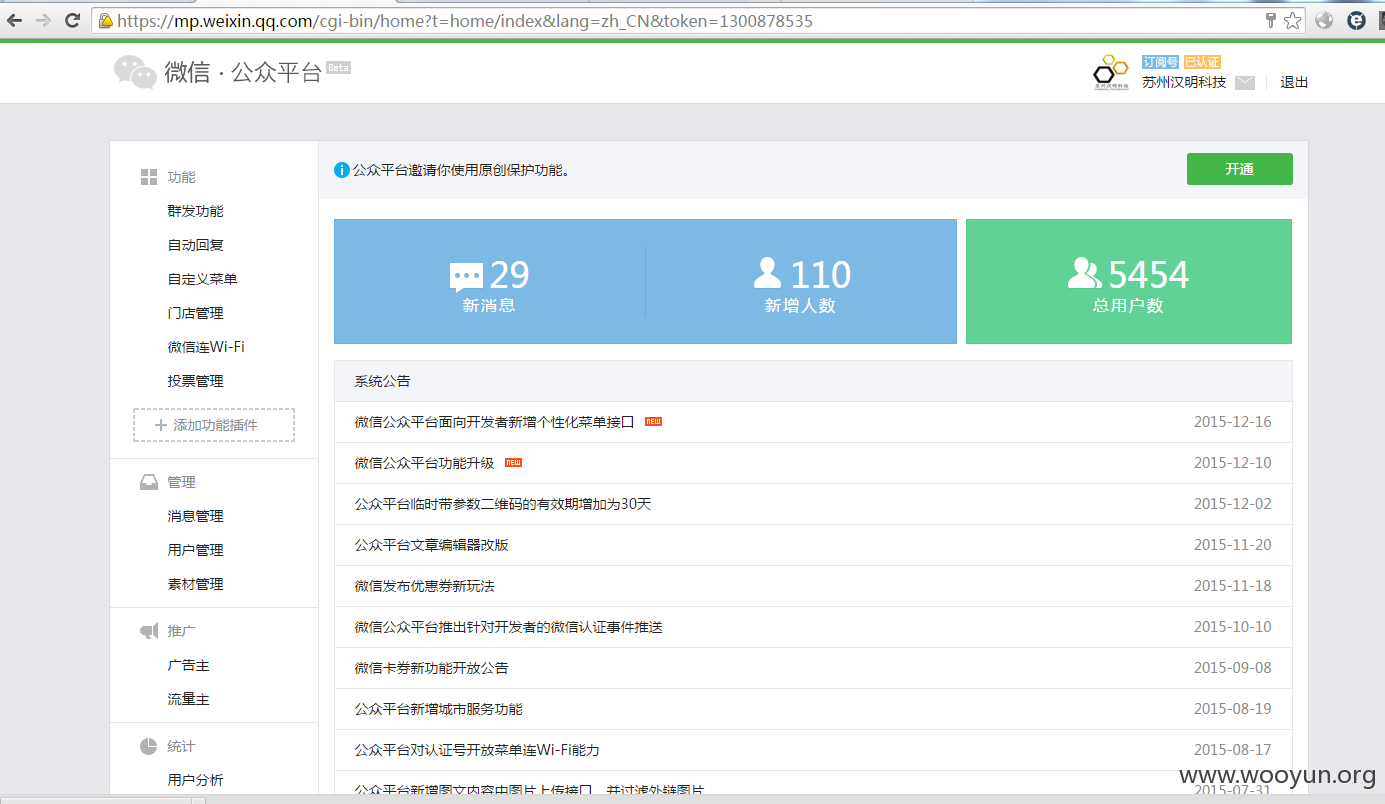The height and width of the screenshot is (804, 1385).
Task: Open the mail envelope notification icon
Action: [x=1244, y=83]
